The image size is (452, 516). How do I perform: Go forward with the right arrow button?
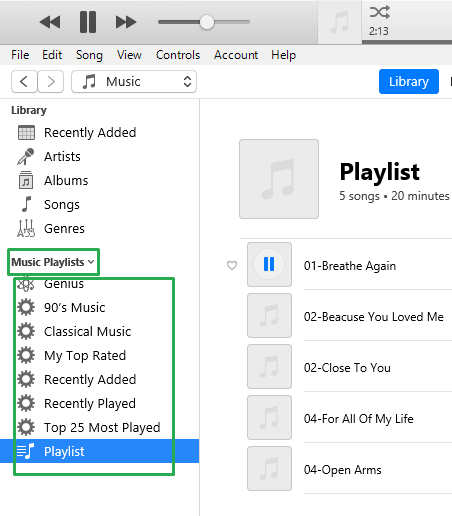[51, 82]
